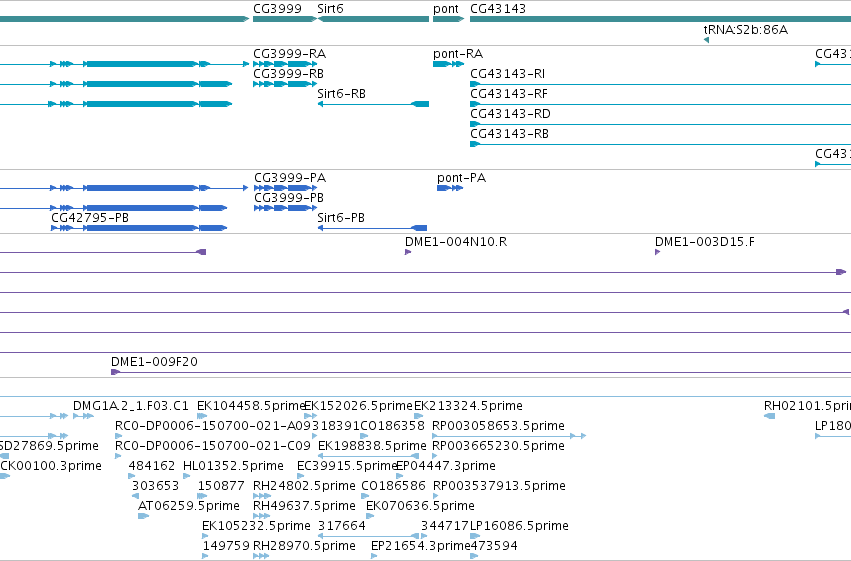Open the pont-RA transcript label
Image resolution: width=851 pixels, height=561 pixels.
pyautogui.click(x=458, y=54)
